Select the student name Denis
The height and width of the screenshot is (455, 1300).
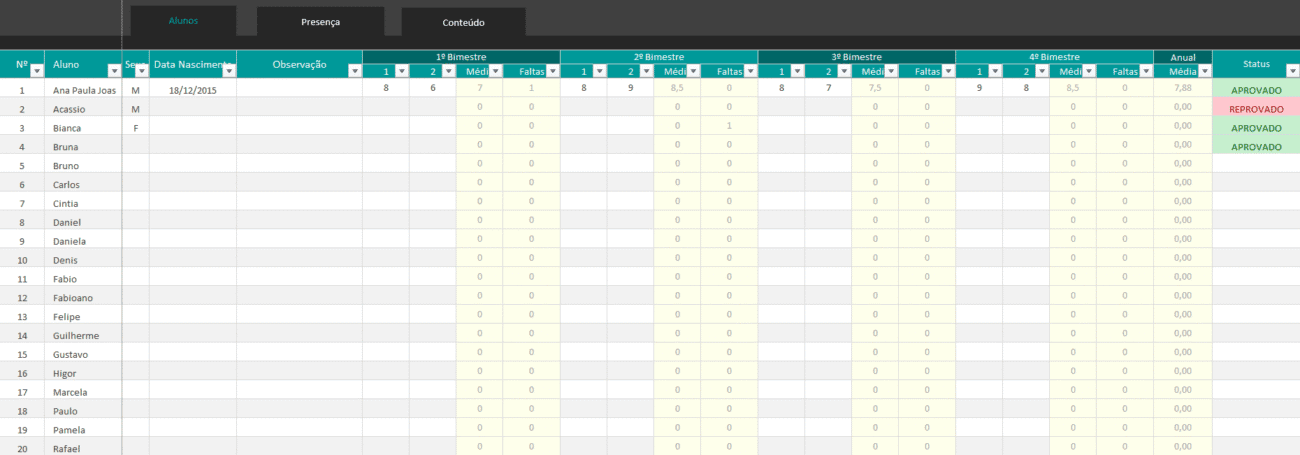pos(65,260)
